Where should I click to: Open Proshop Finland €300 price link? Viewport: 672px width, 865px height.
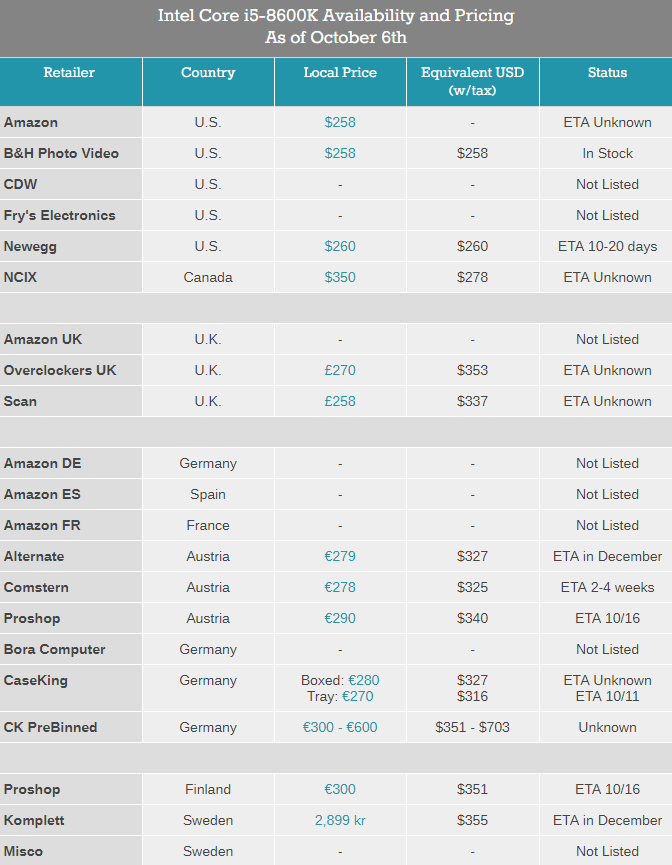tap(340, 789)
